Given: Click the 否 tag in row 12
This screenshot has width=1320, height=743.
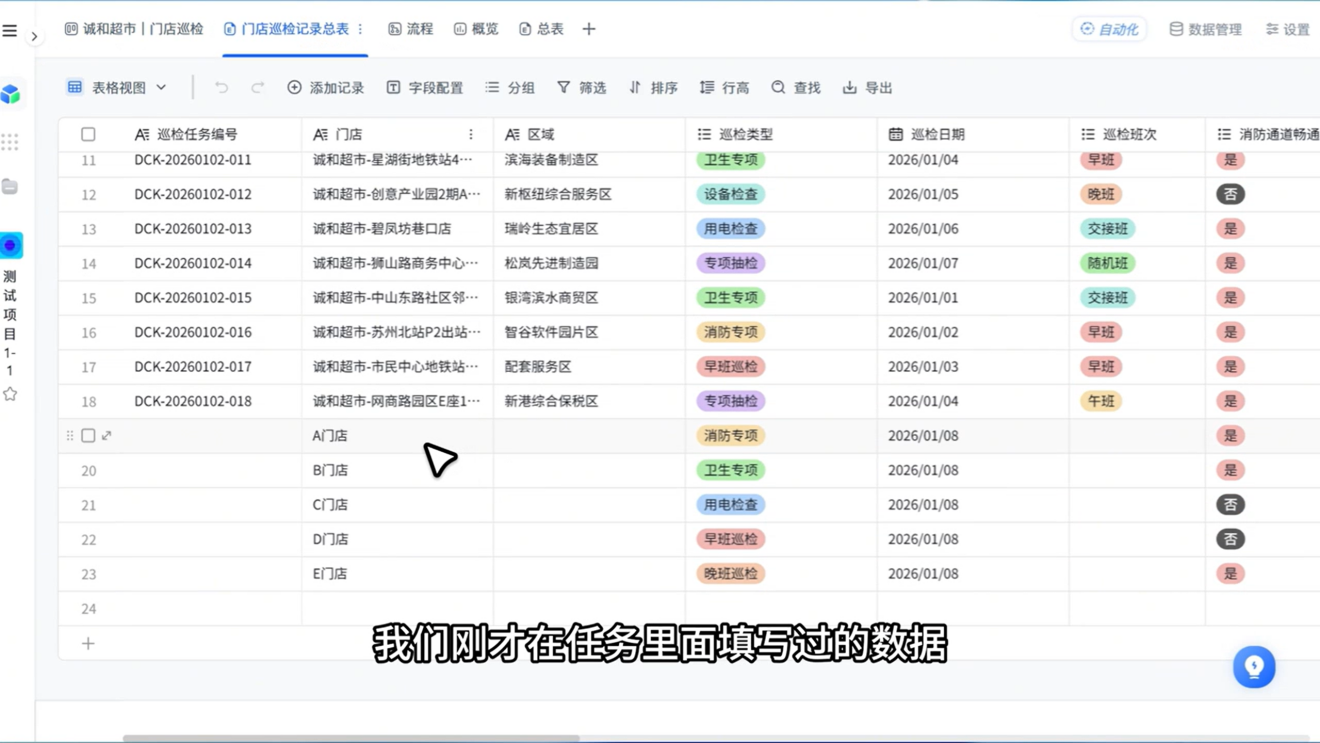Looking at the screenshot, I should tap(1230, 194).
